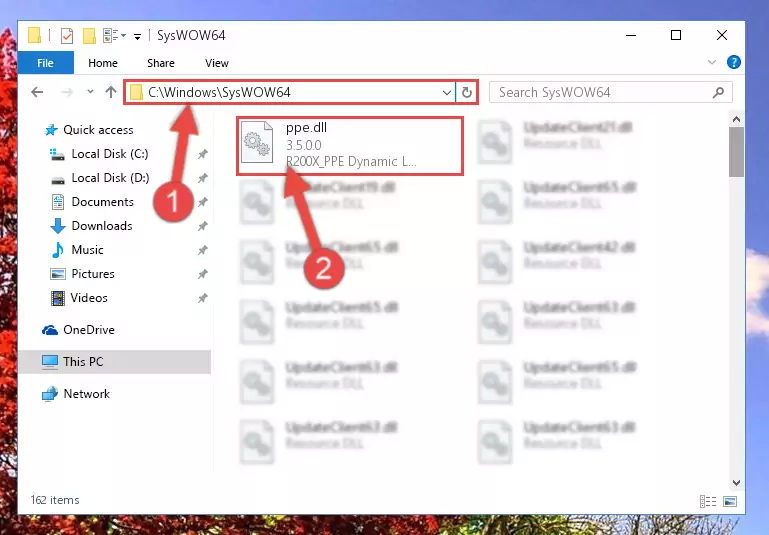Screen dimensions: 769x535
Task: Click the Search SysWOW64 field
Action: click(x=611, y=92)
